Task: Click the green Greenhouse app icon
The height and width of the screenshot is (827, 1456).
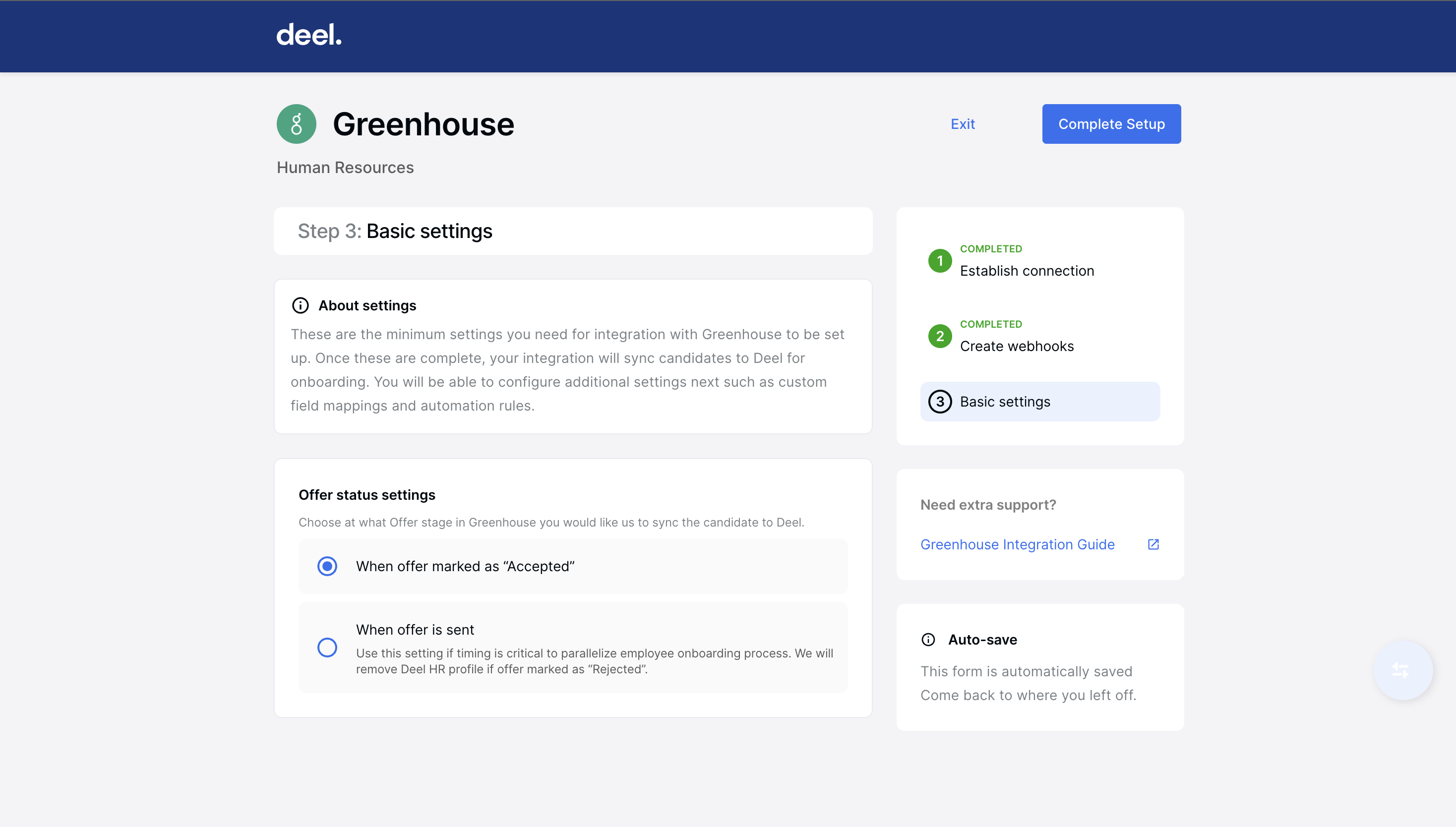Action: pos(296,124)
